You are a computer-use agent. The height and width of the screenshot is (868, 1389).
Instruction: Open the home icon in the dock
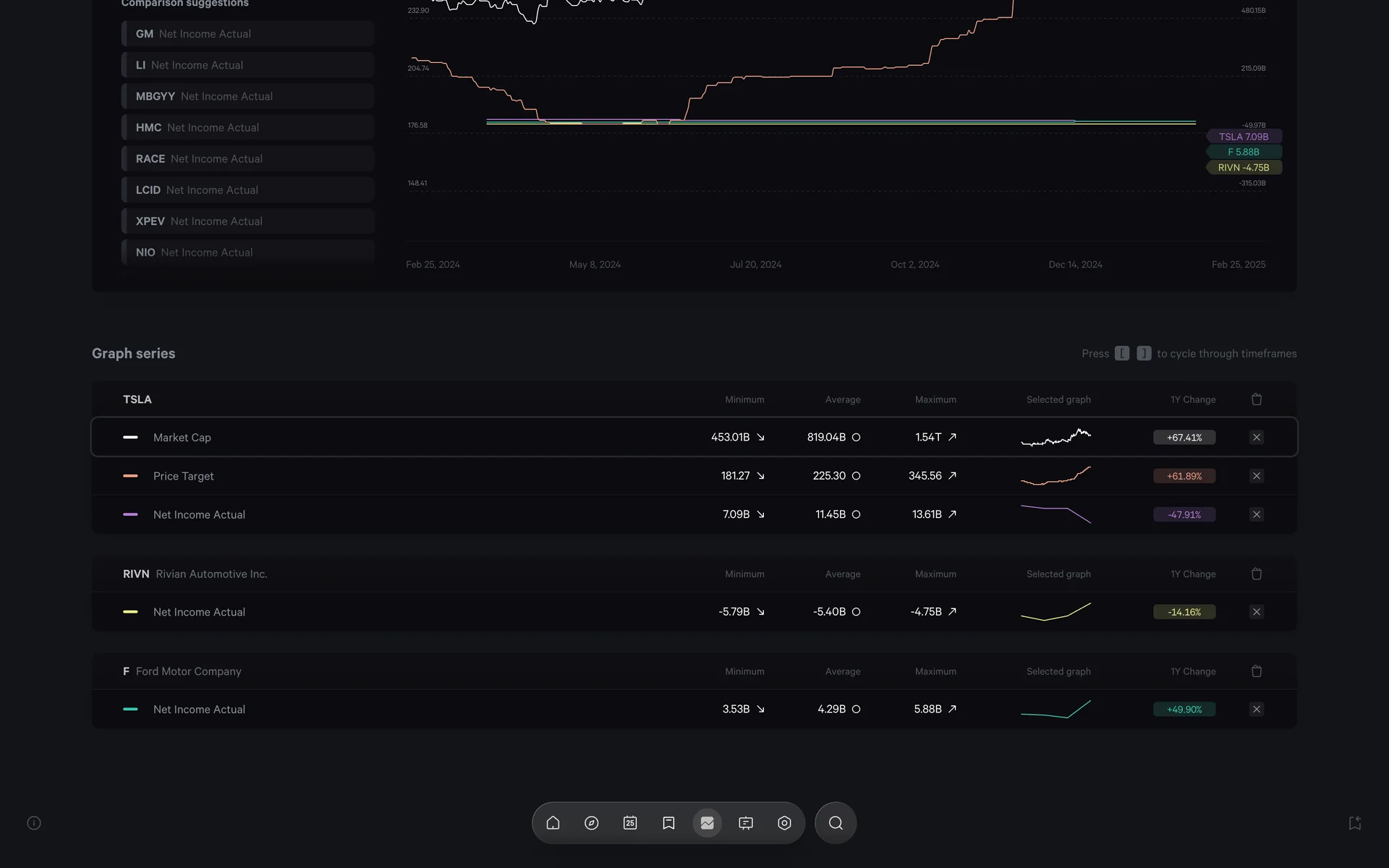click(x=553, y=822)
